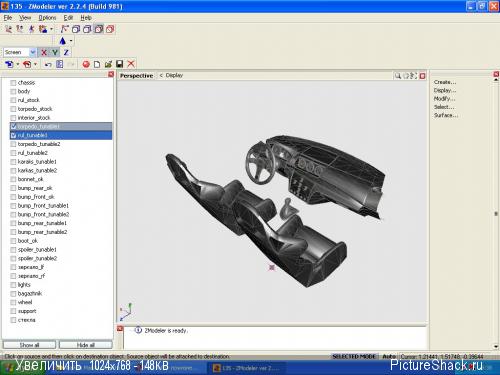Switch to edges editing level icon

tap(20, 29)
